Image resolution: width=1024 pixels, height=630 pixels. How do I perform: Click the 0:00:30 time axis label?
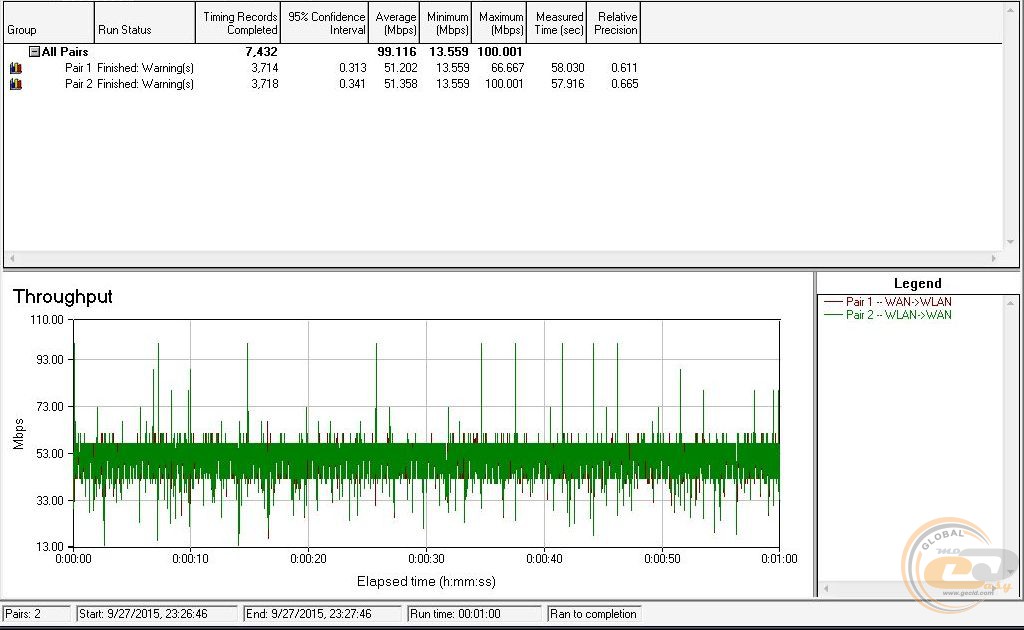click(426, 559)
